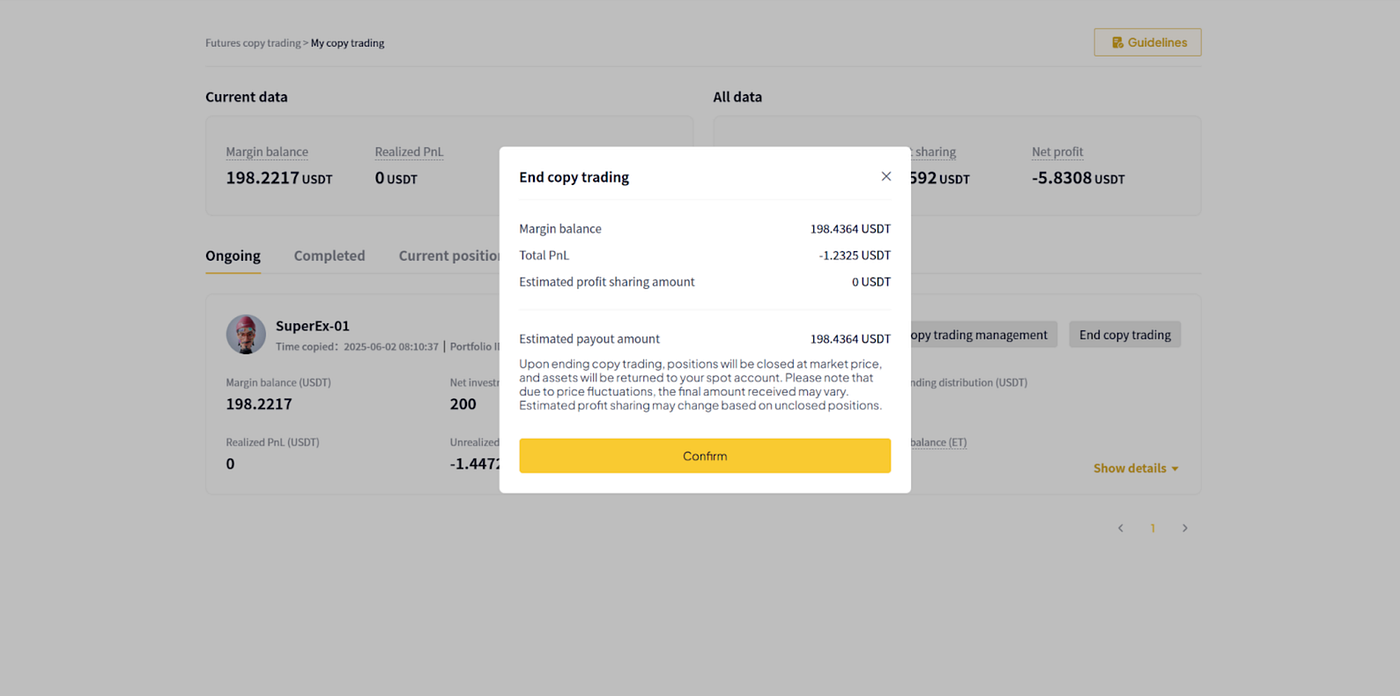Image resolution: width=1400 pixels, height=696 pixels.
Task: Click the SuperEx-01 trader name
Action: pos(313,326)
